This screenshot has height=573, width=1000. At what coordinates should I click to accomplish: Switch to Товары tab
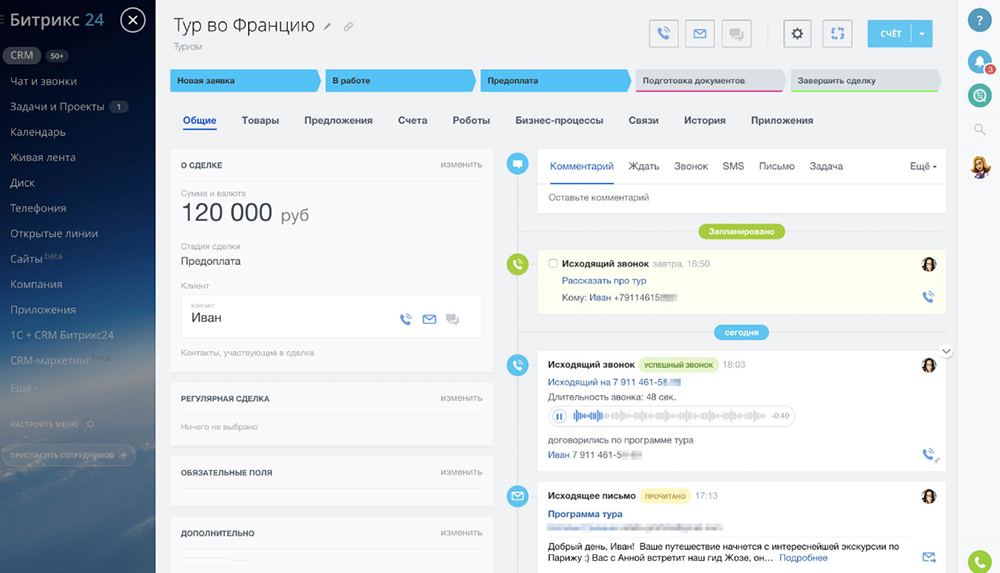[260, 120]
